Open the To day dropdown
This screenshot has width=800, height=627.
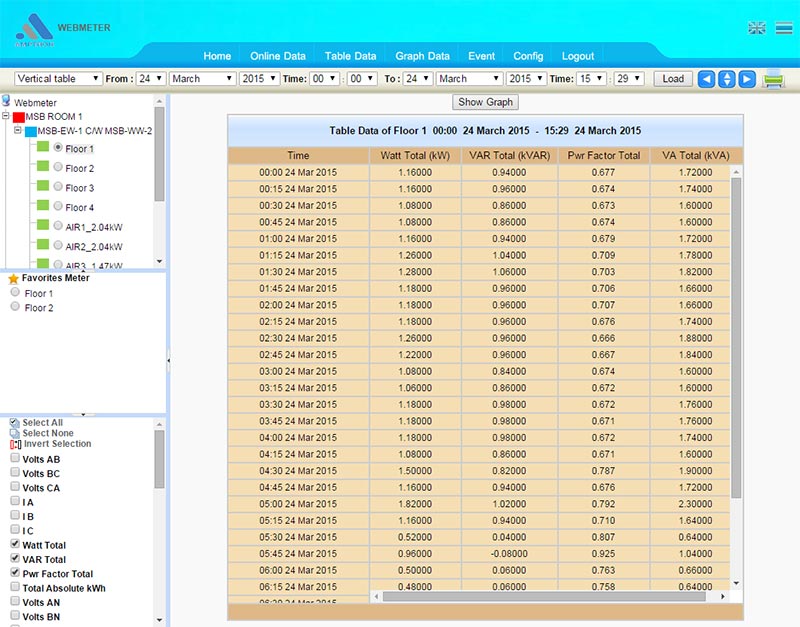pos(418,79)
